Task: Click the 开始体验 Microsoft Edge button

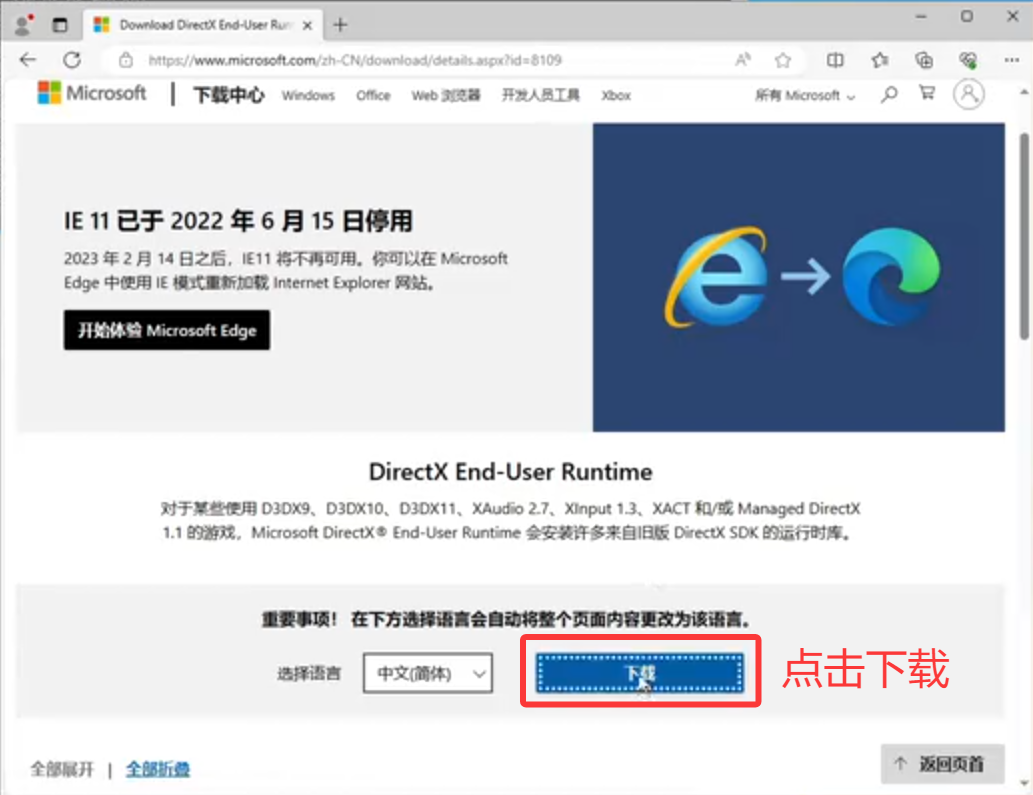Action: 166,330
